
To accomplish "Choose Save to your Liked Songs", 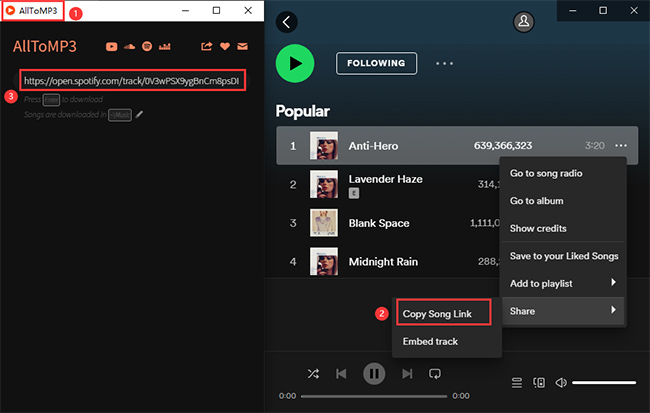I will (x=563, y=256).
